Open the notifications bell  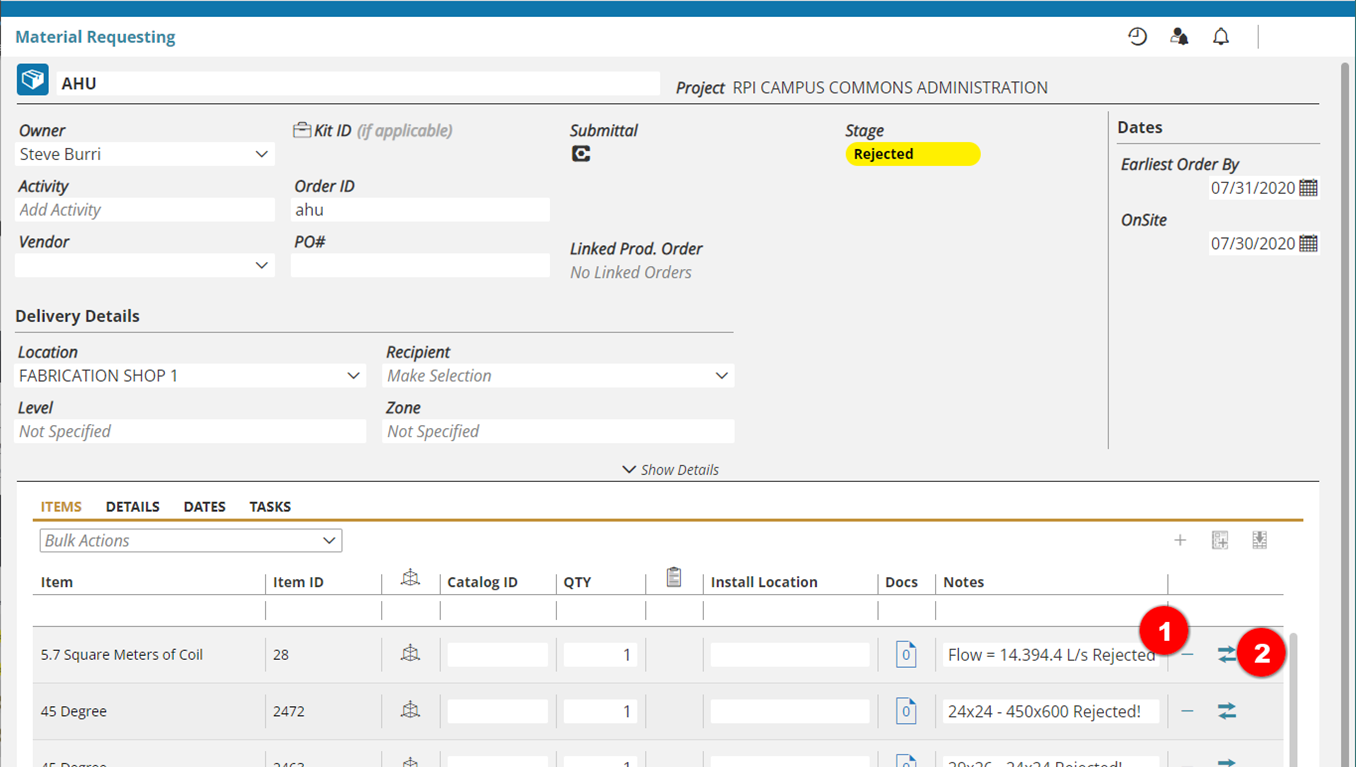coord(1221,37)
